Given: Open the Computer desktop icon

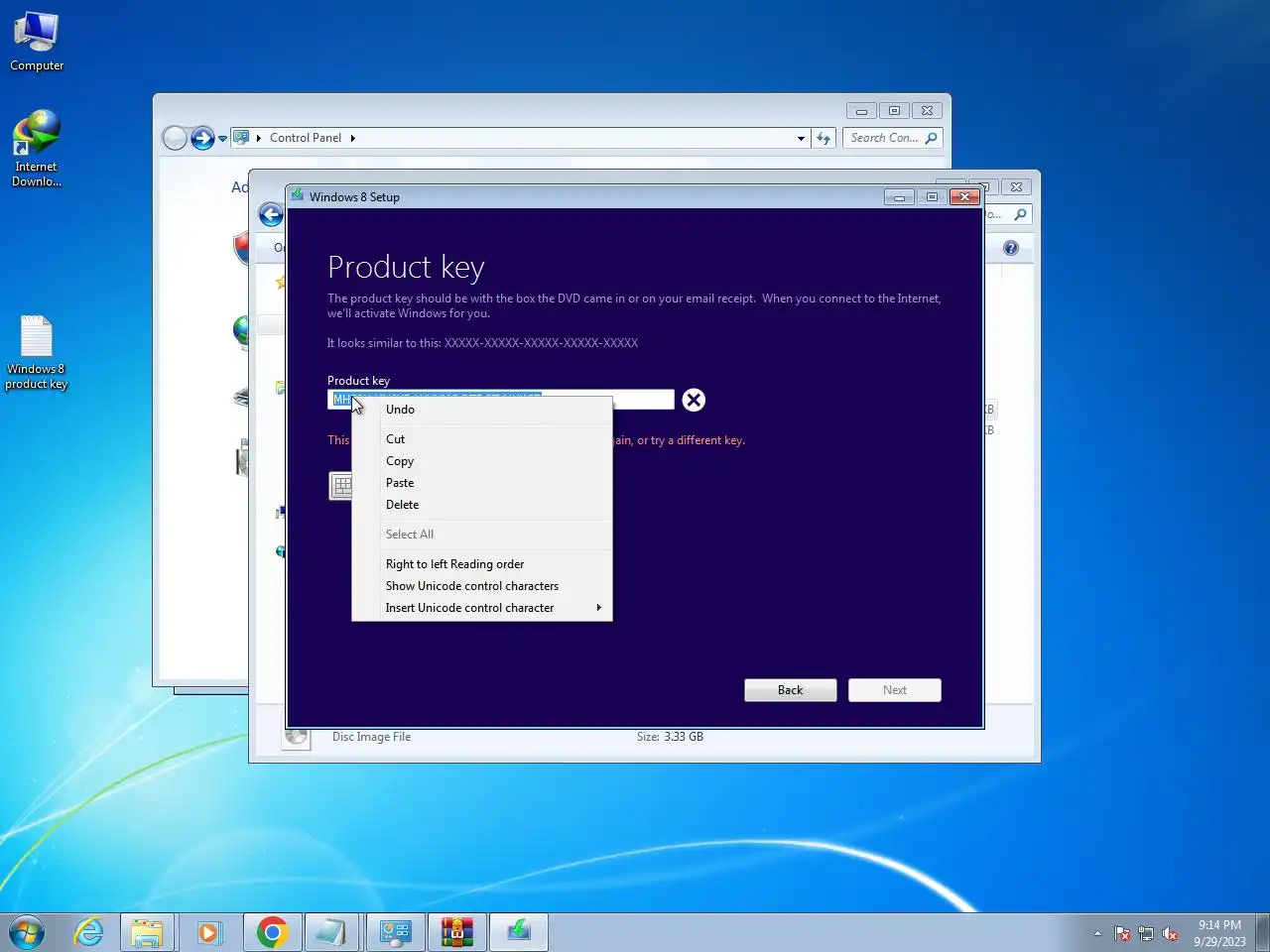Looking at the screenshot, I should pos(37,42).
